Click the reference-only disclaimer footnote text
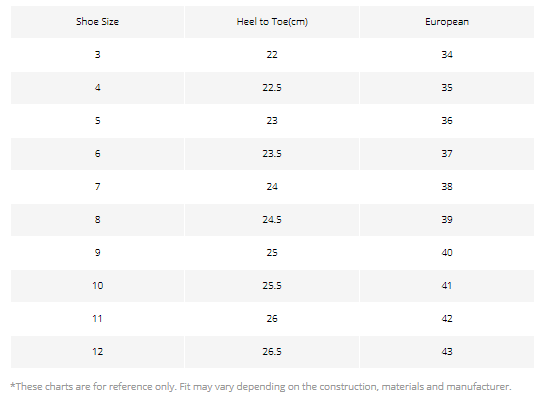 click(261, 387)
